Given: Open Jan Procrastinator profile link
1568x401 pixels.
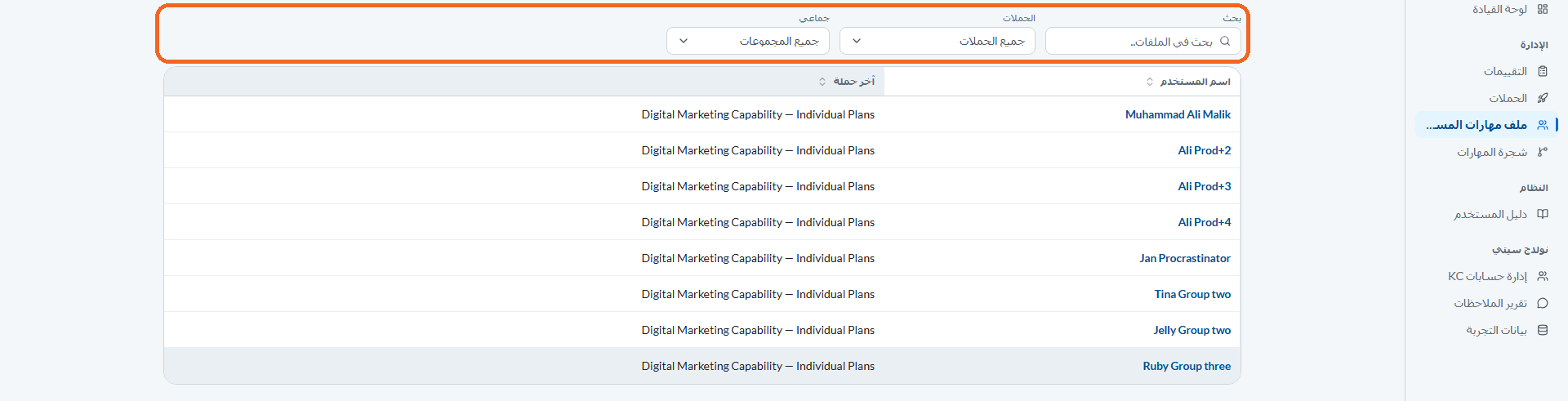Looking at the screenshot, I should (1185, 258).
